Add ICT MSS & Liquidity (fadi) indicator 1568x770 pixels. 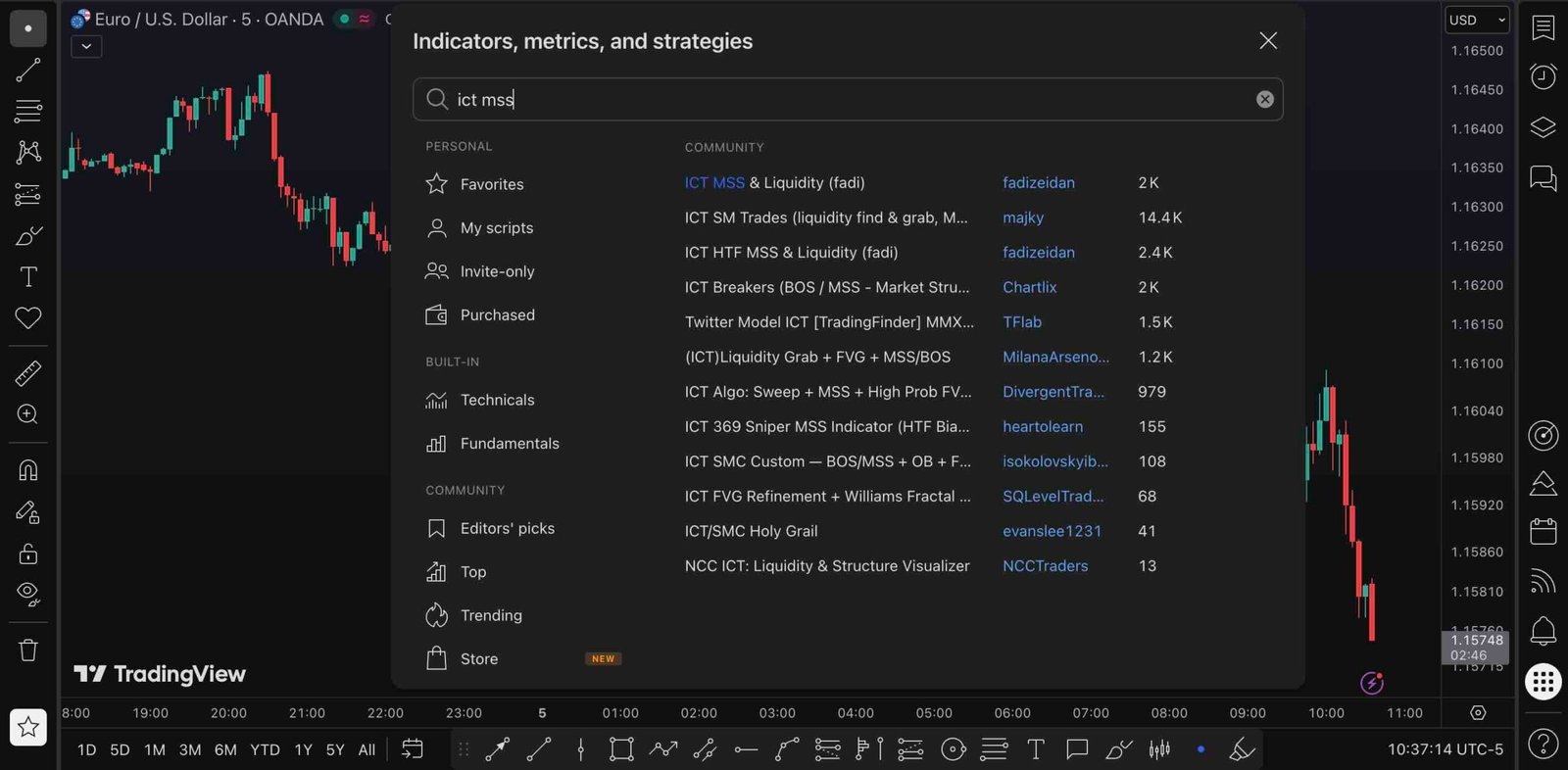(774, 182)
